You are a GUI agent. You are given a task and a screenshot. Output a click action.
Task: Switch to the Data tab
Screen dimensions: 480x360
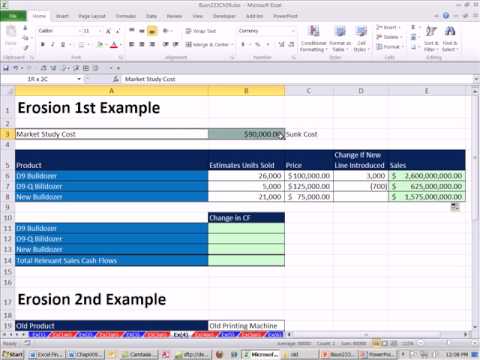tap(151, 16)
